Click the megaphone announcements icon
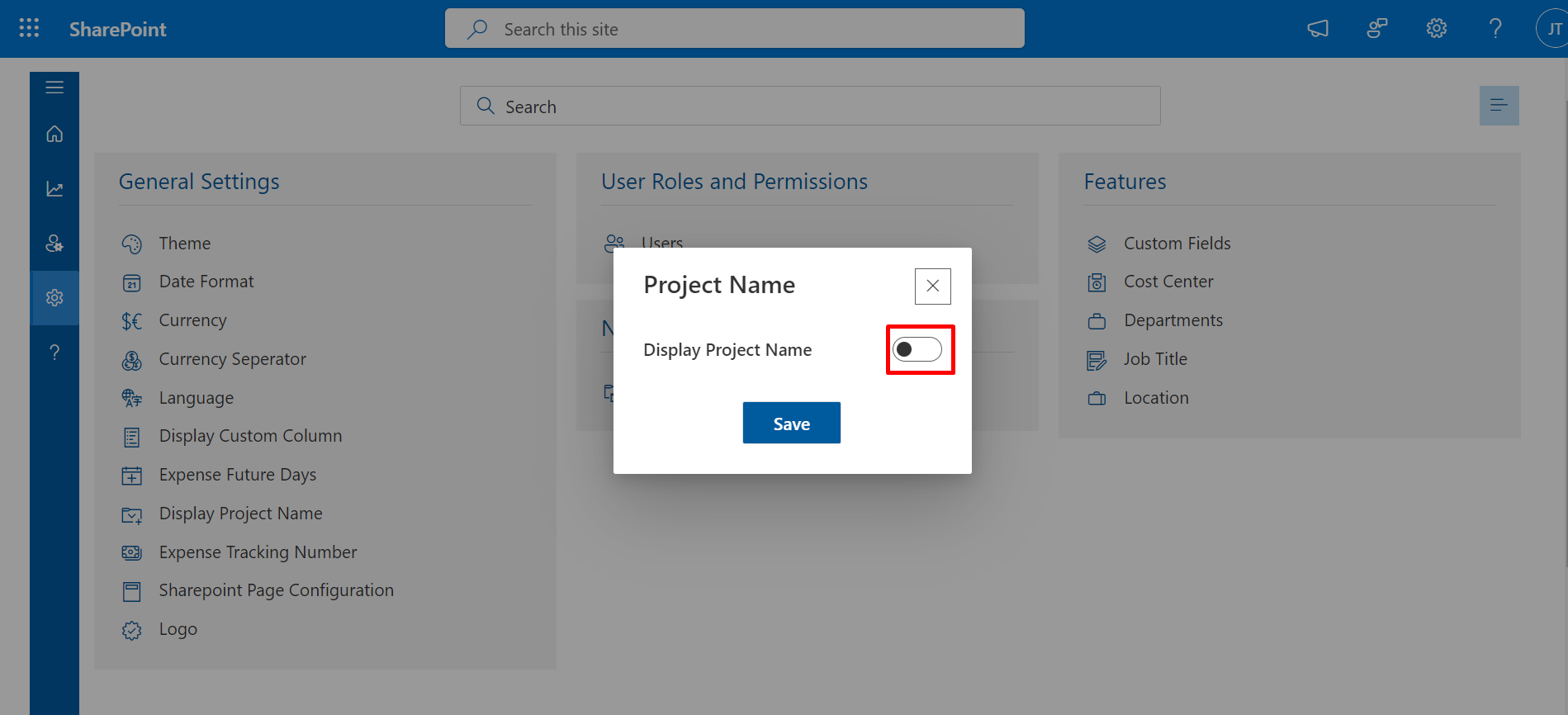The width and height of the screenshot is (1568, 715). (x=1318, y=29)
